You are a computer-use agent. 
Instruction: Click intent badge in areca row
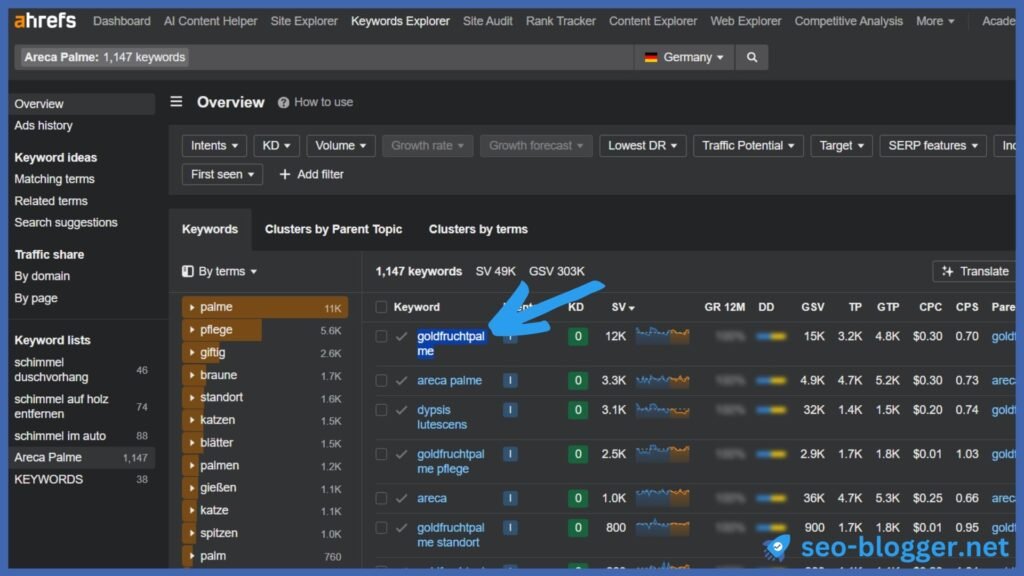point(510,498)
